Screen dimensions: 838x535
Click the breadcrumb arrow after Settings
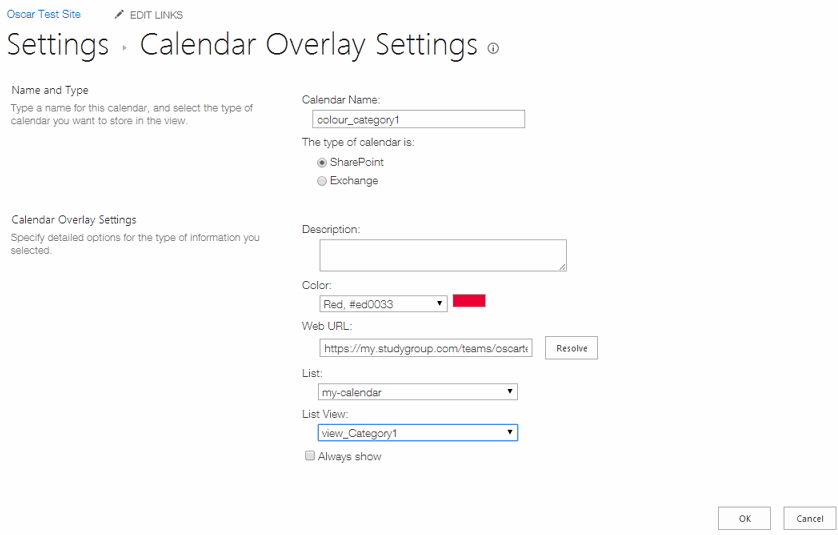tap(124, 48)
